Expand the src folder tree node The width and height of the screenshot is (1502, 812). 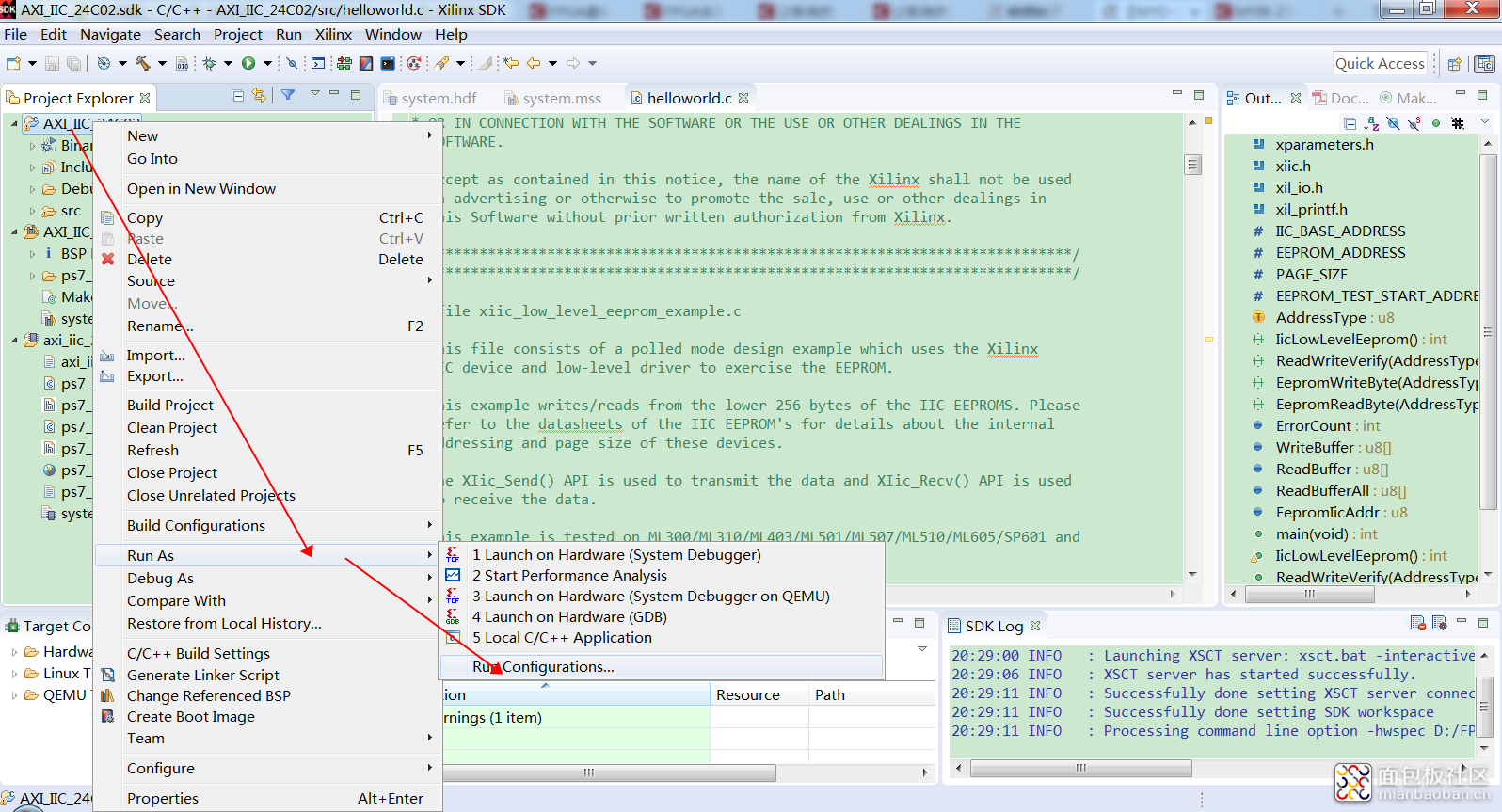click(32, 211)
